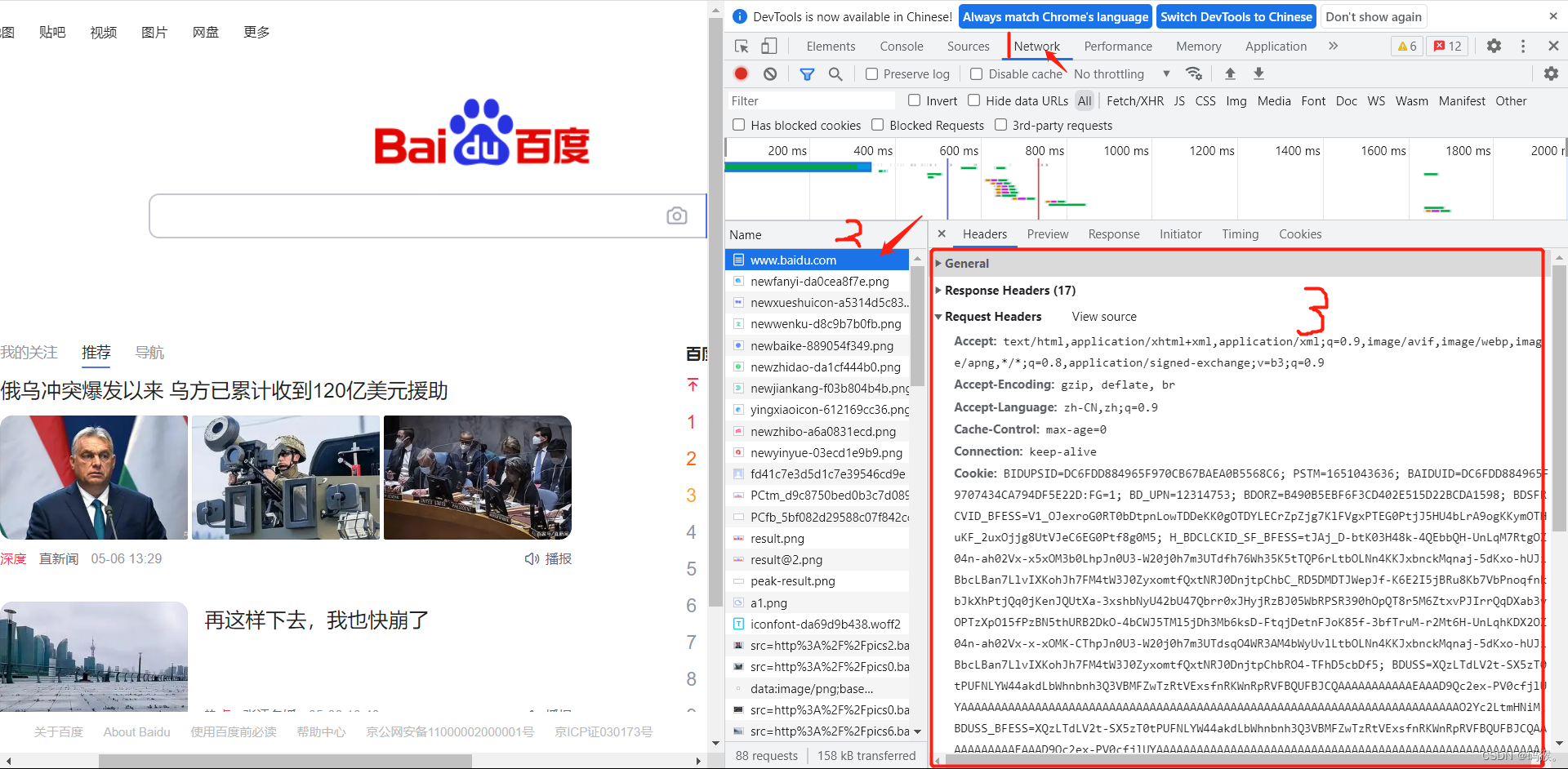Screen dimensions: 1568x769
Task: Open DevTools three-dot customize menu
Action: 1523,47
